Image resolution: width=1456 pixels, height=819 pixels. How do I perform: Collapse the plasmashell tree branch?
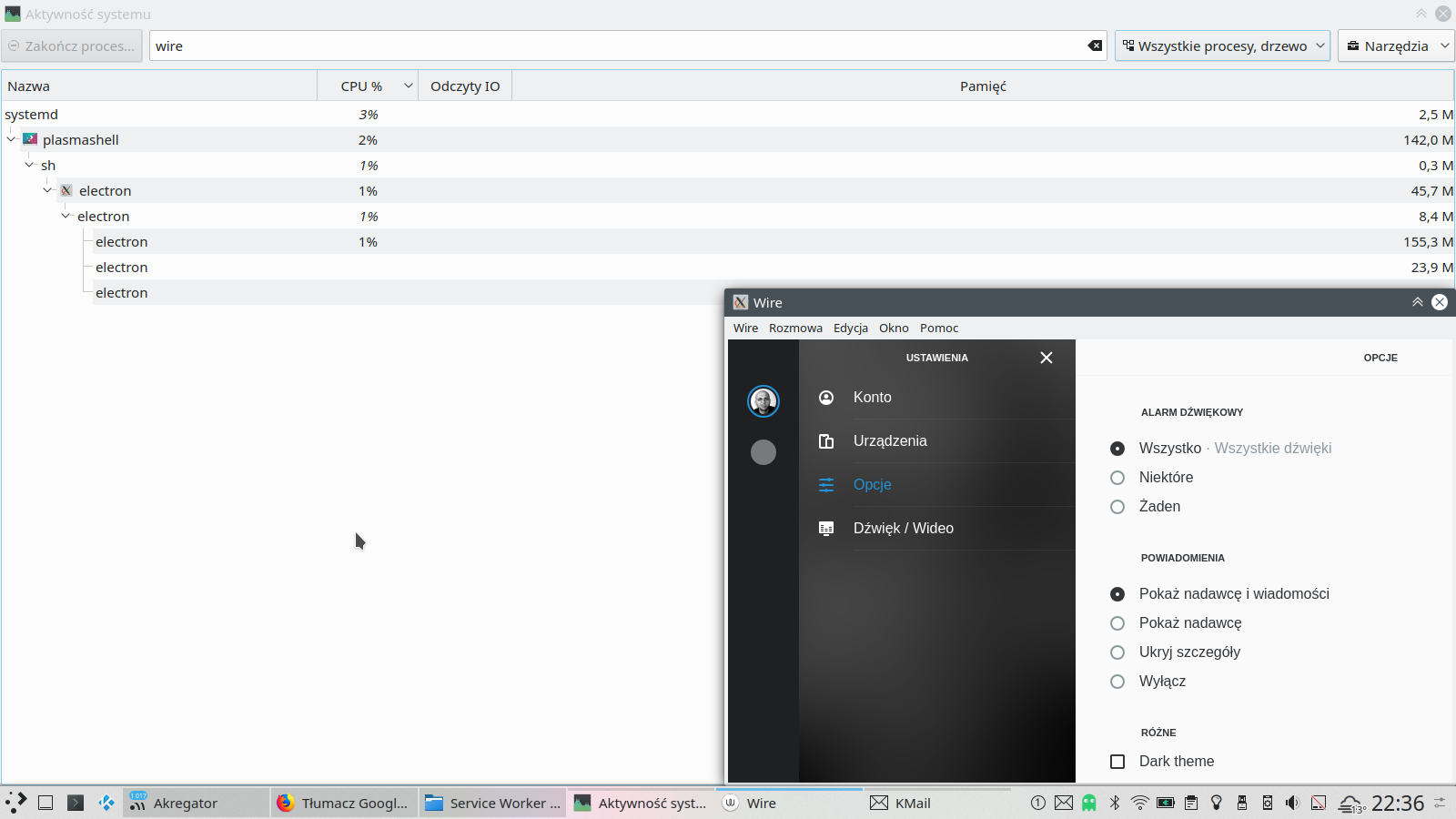(11, 139)
